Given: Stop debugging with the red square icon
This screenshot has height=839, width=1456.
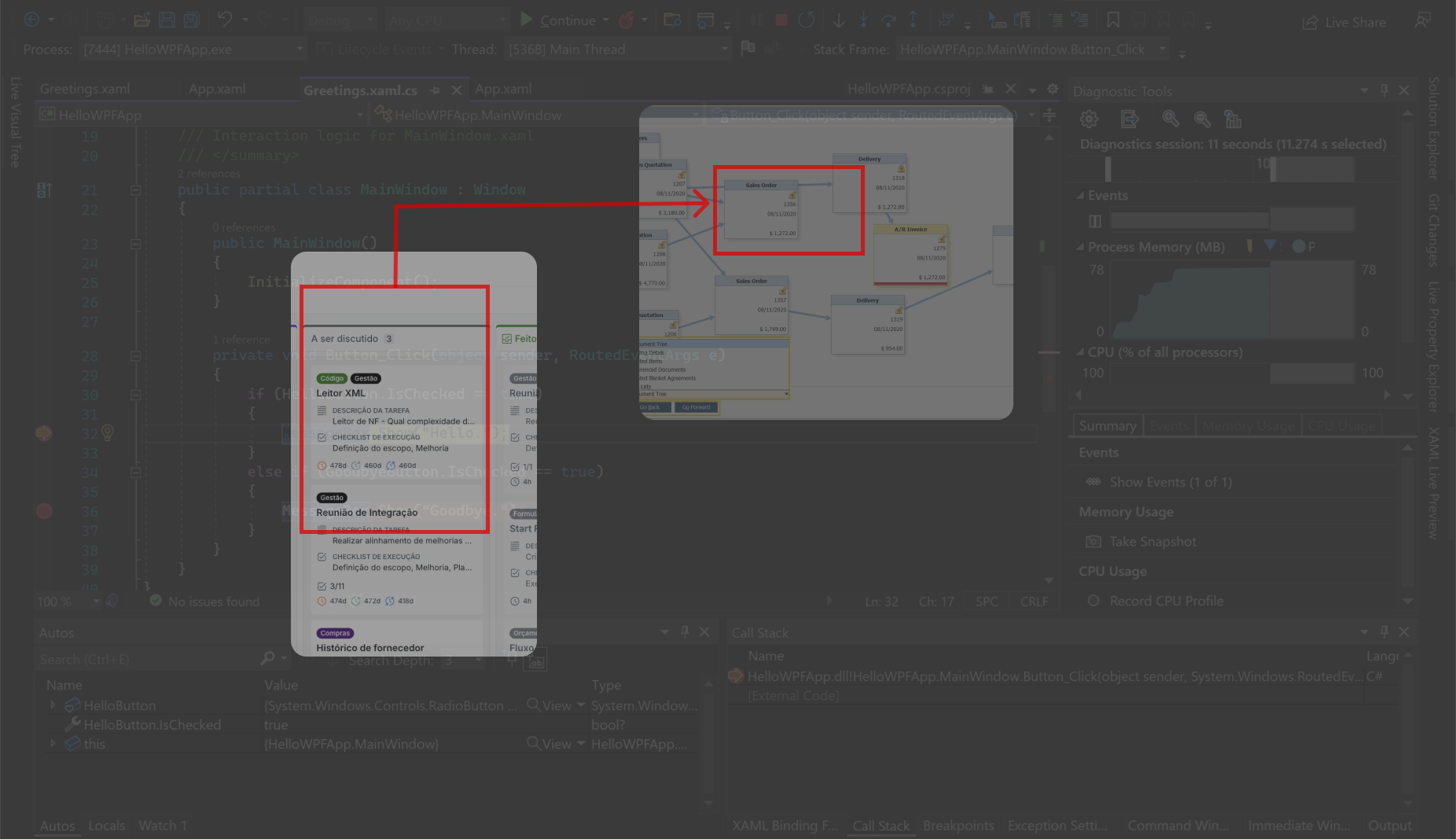Looking at the screenshot, I should (781, 20).
